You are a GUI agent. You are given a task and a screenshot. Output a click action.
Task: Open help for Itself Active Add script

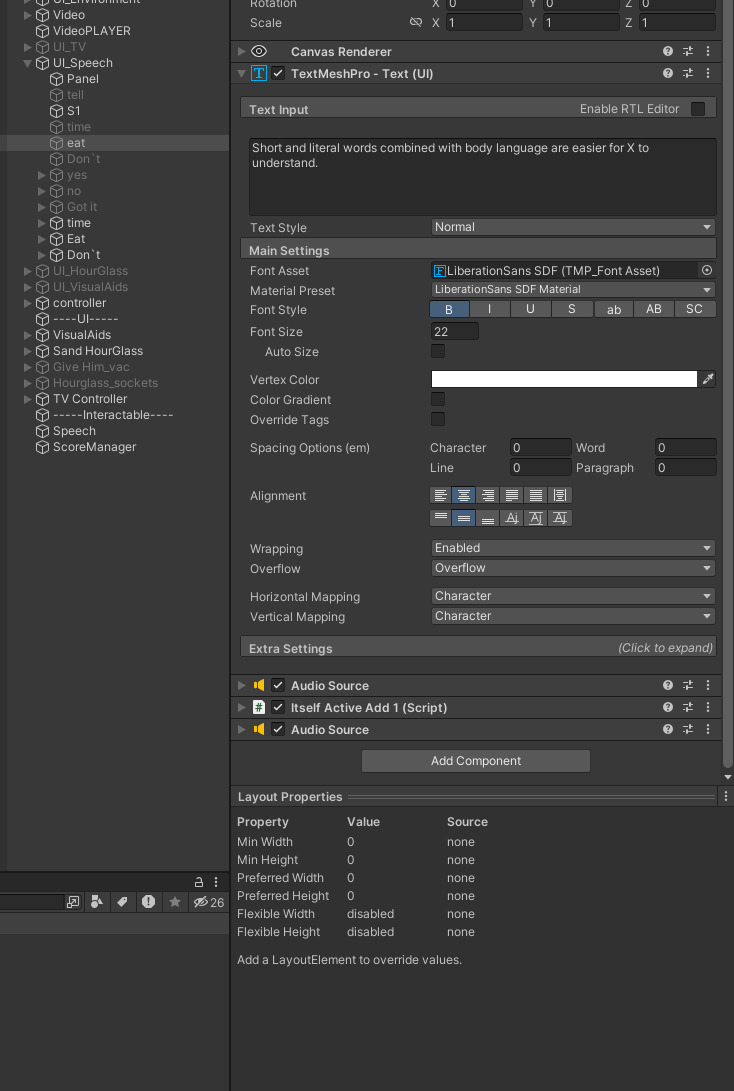pyautogui.click(x=668, y=707)
